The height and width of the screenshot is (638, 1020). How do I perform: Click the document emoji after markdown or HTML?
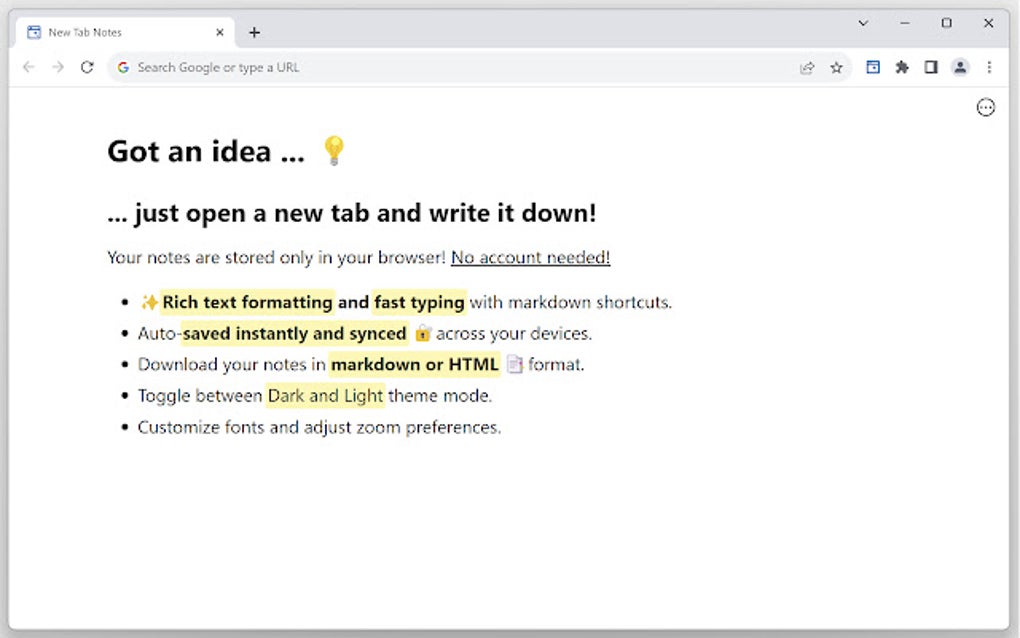tap(514, 364)
